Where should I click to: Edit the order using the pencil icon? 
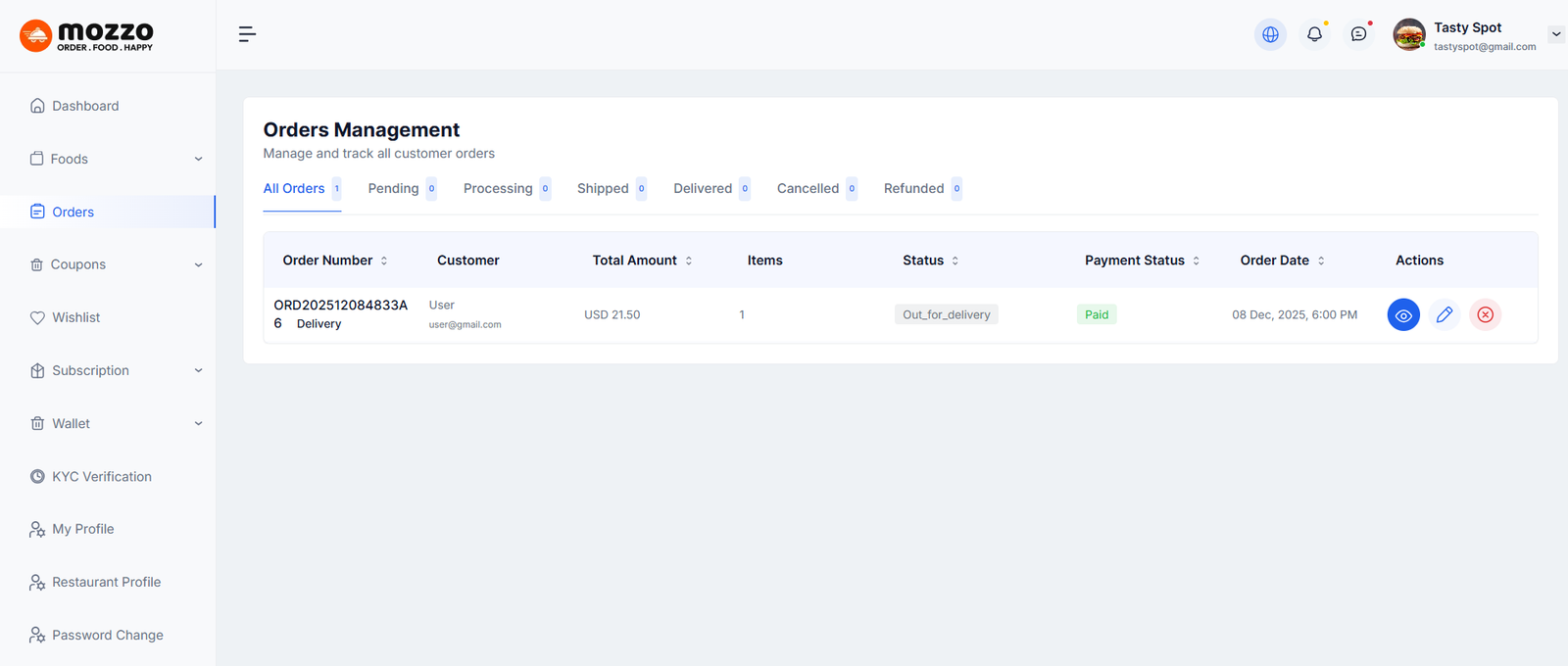click(1445, 315)
